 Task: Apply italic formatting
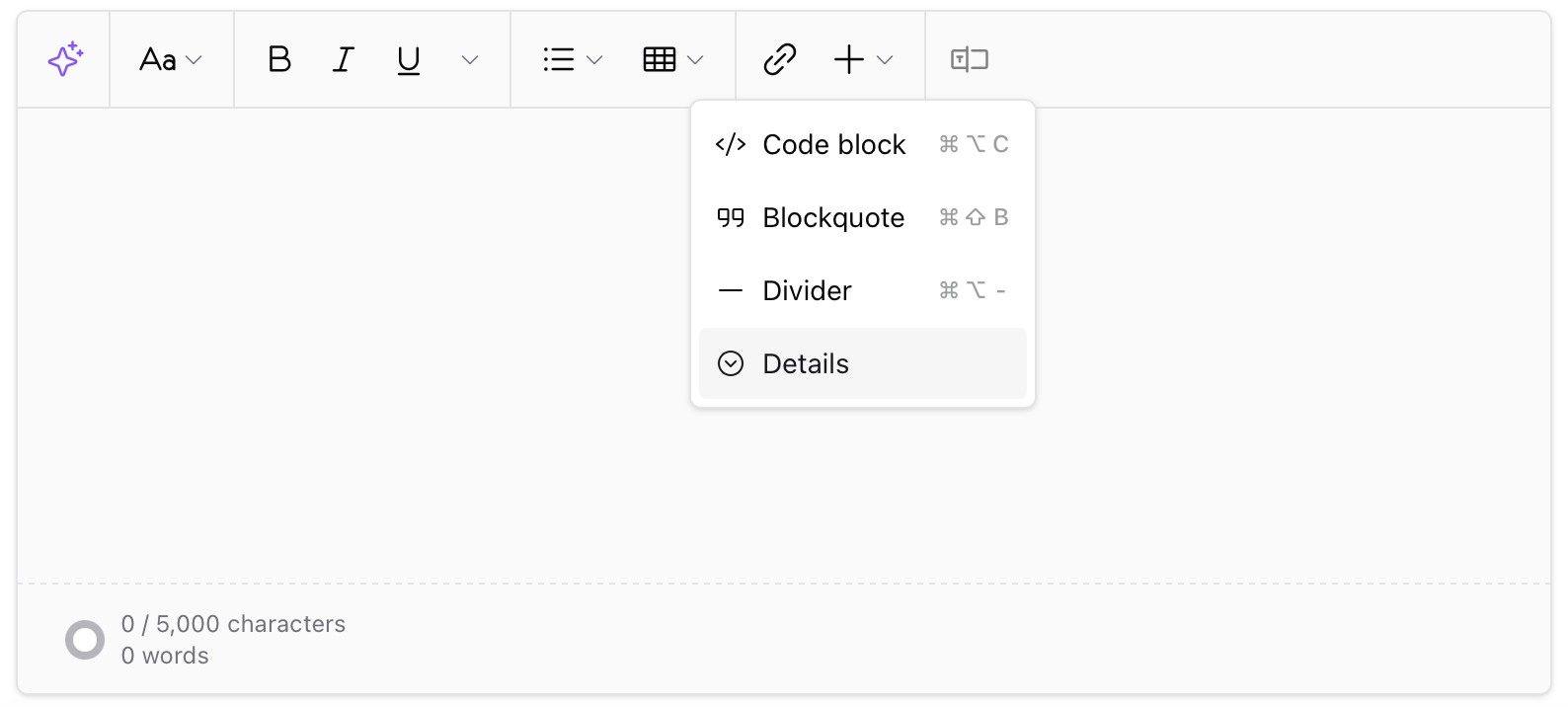343,59
